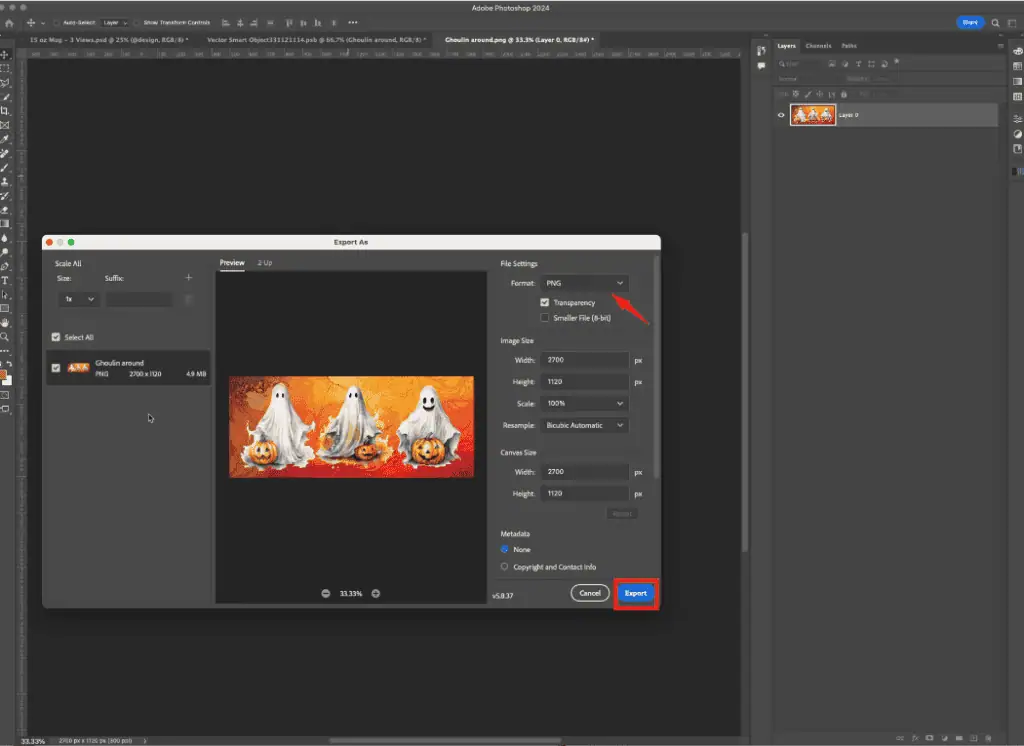The image size is (1024, 746).
Task: Open the Resample dropdown showing Bicubic Automatic
Action: click(585, 425)
